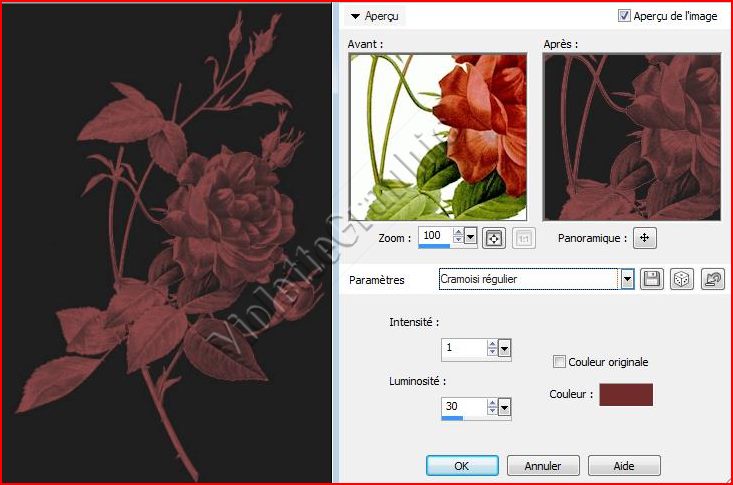Open Intensité slider dropdown arrow

[x=504, y=348]
